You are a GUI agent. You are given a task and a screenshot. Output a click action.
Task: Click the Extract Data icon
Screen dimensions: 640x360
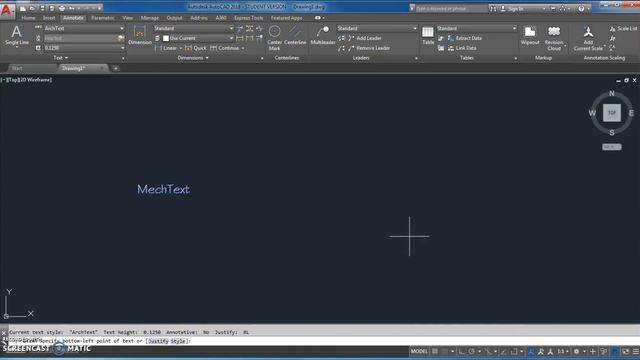coord(451,38)
